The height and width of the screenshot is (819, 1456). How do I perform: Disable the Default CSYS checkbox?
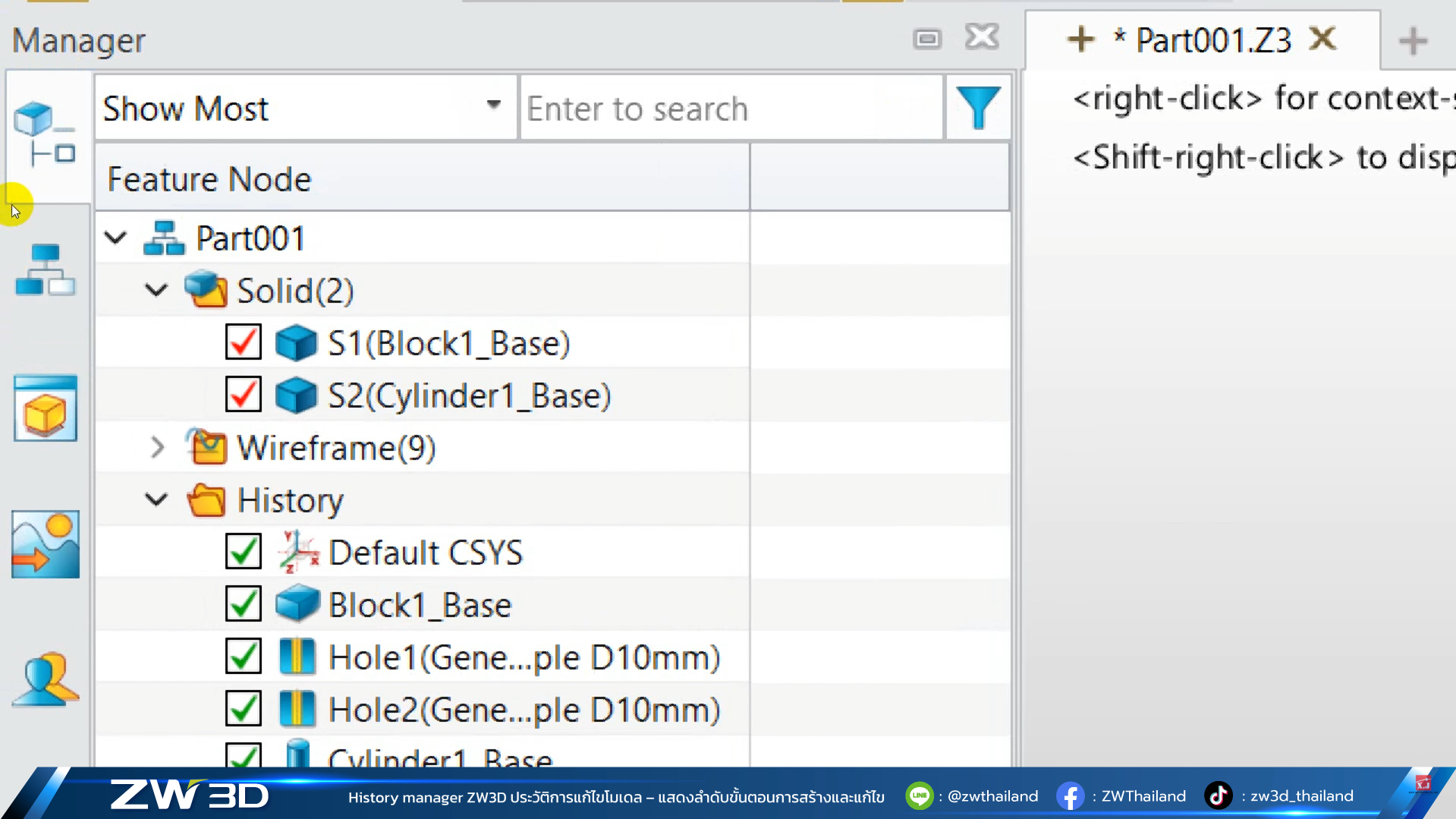point(244,552)
